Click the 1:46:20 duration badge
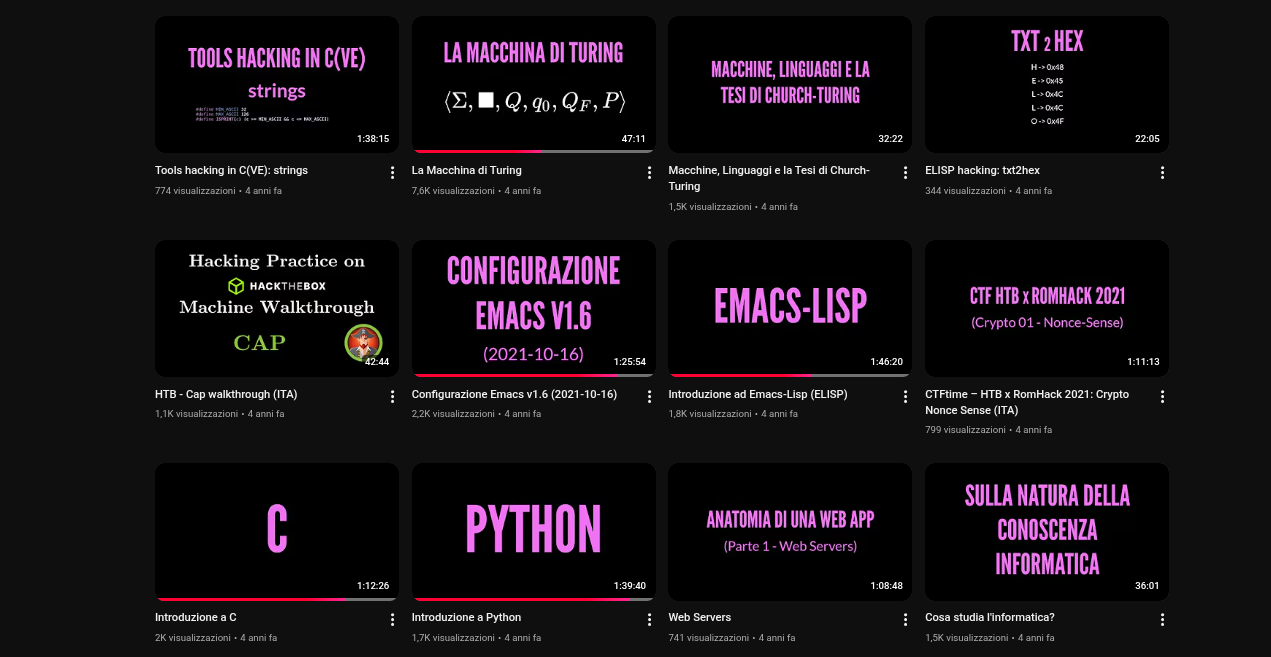The width and height of the screenshot is (1271, 657). (x=886, y=362)
